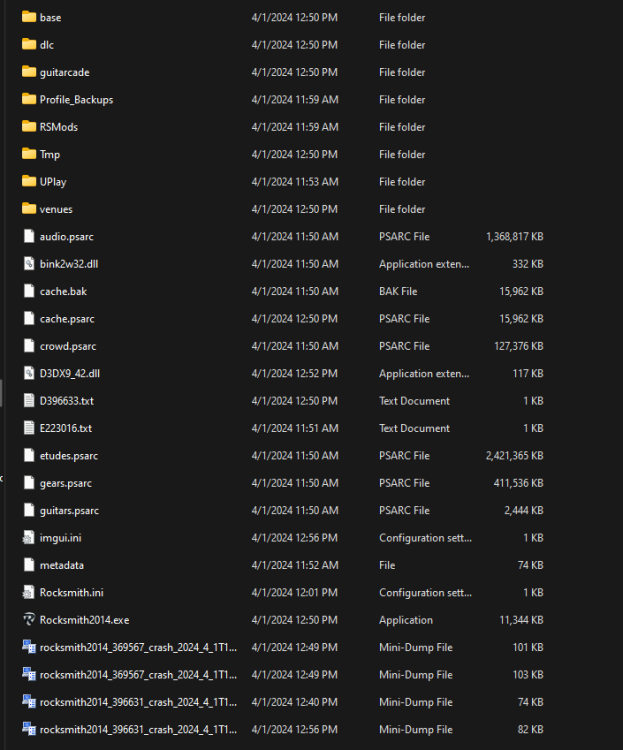Select the E223016.txt file name

click(66, 428)
